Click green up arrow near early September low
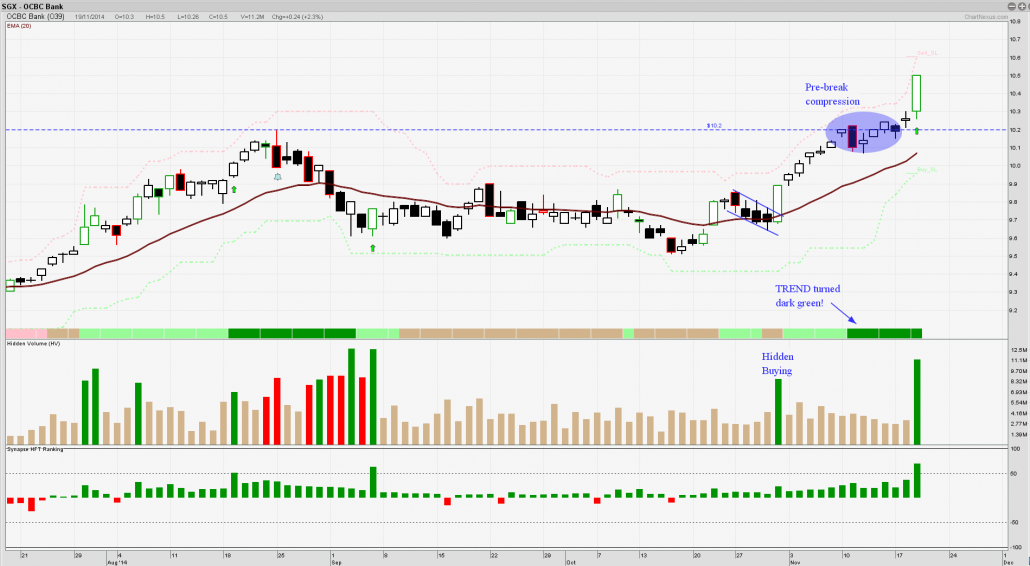This screenshot has height=566, width=1030. point(373,246)
